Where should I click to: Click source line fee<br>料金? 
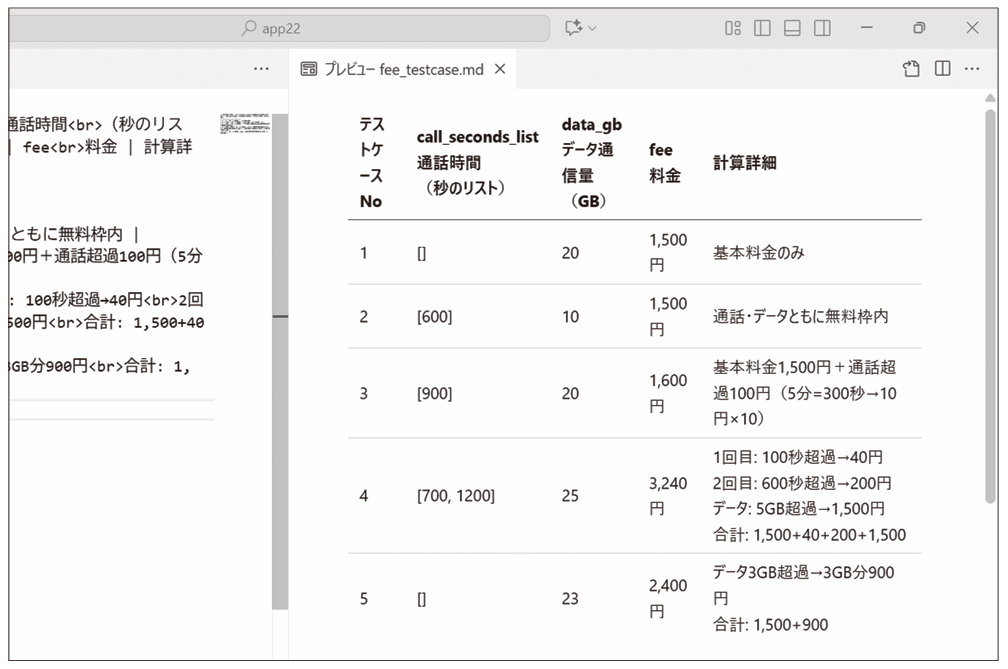[70, 147]
